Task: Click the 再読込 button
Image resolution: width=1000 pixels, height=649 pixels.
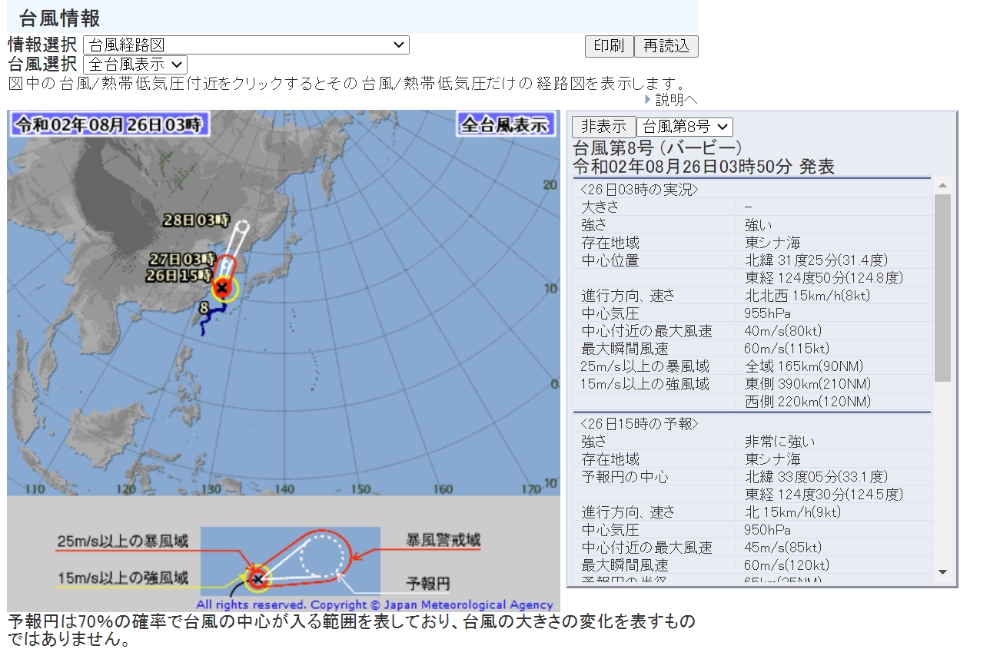Action: click(666, 46)
